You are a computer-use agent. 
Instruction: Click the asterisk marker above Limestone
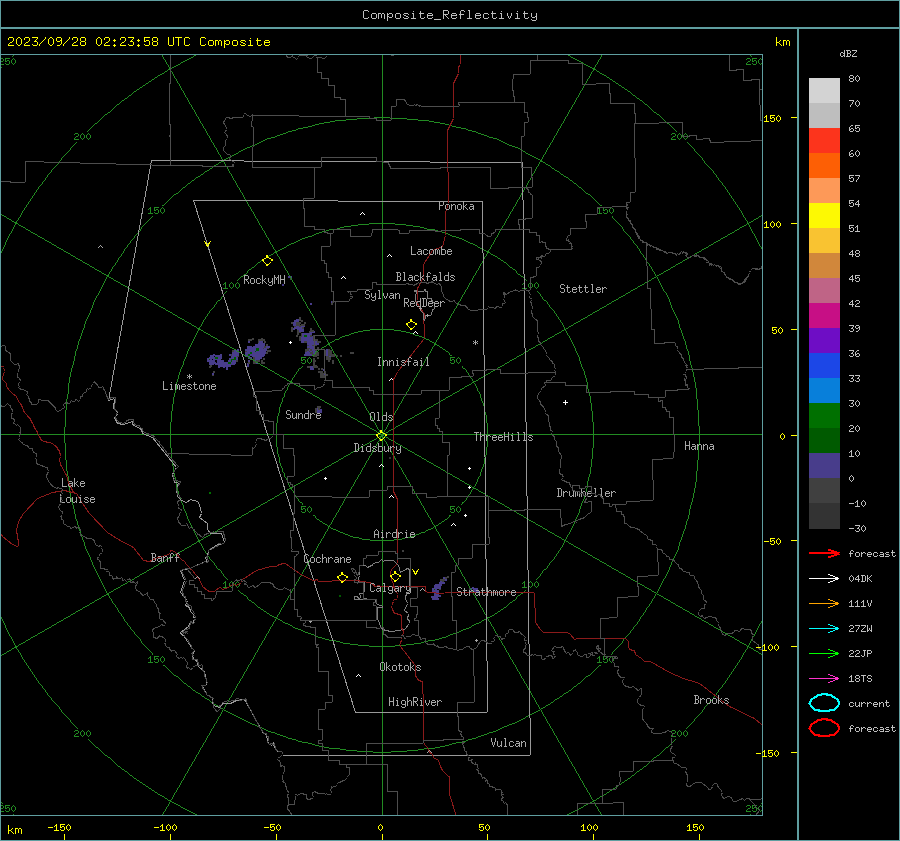pyautogui.click(x=189, y=377)
